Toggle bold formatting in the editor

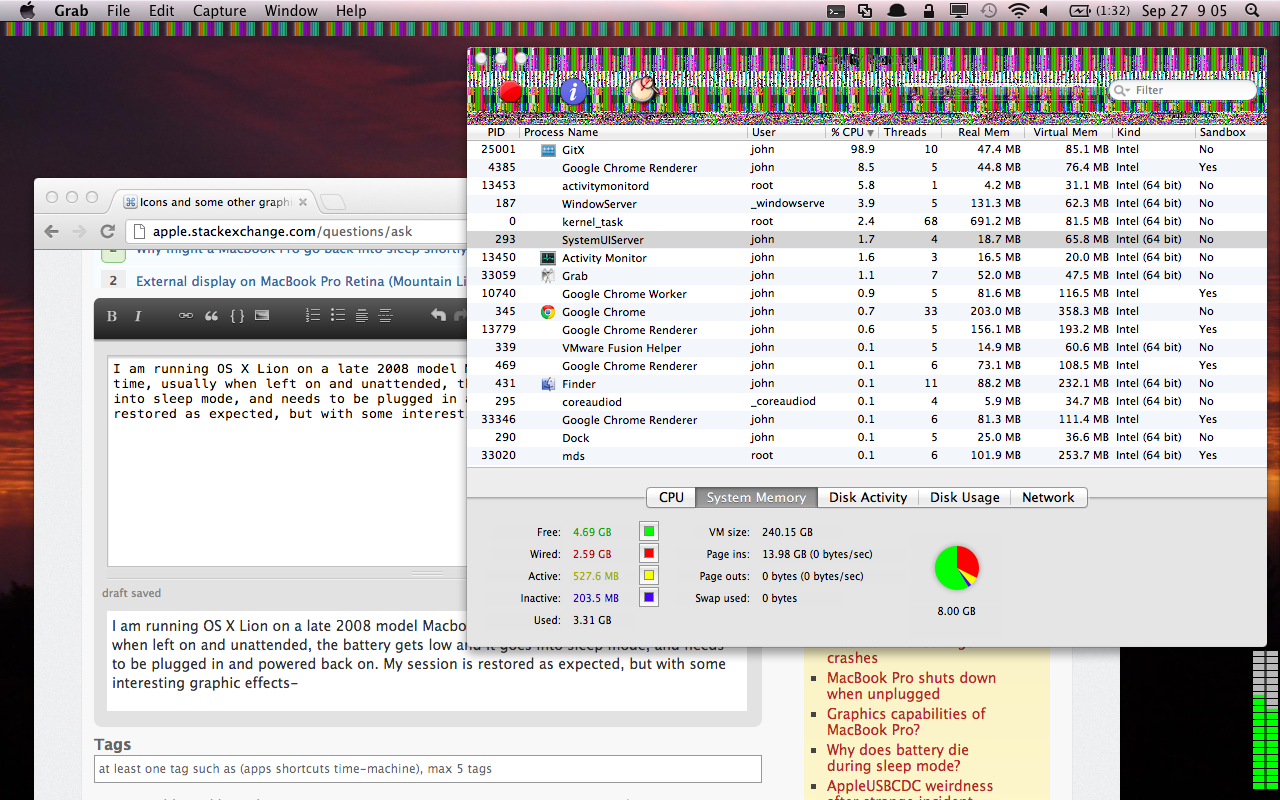point(112,316)
